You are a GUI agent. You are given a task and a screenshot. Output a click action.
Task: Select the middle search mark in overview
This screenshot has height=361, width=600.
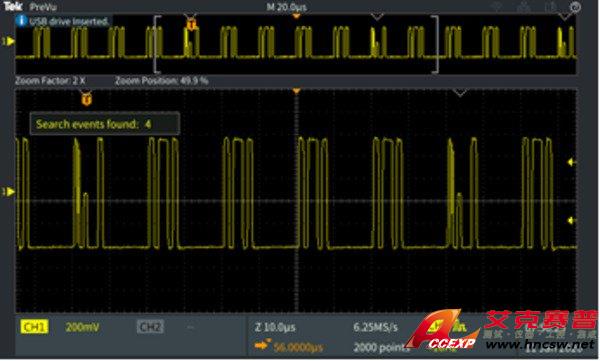377,17
